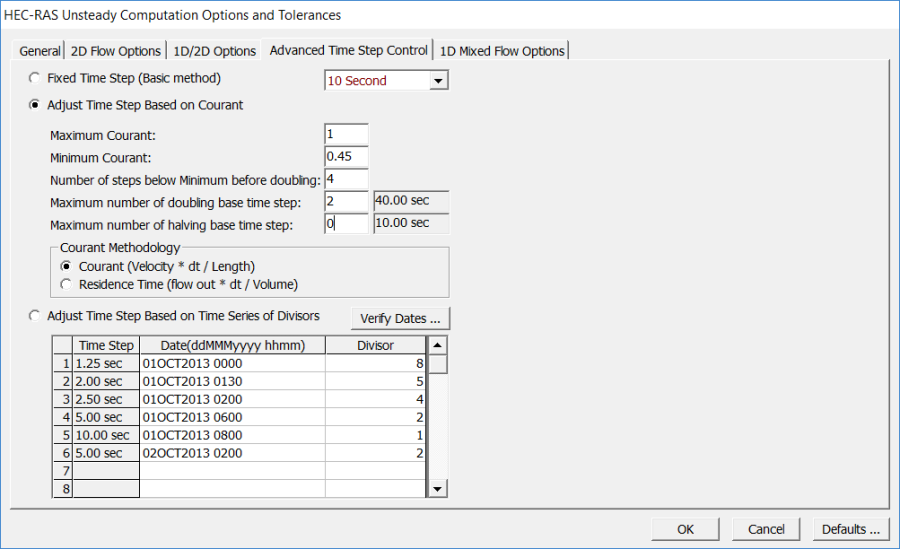
Task: Open the 2D Flow Options tab
Action: [x=115, y=51]
